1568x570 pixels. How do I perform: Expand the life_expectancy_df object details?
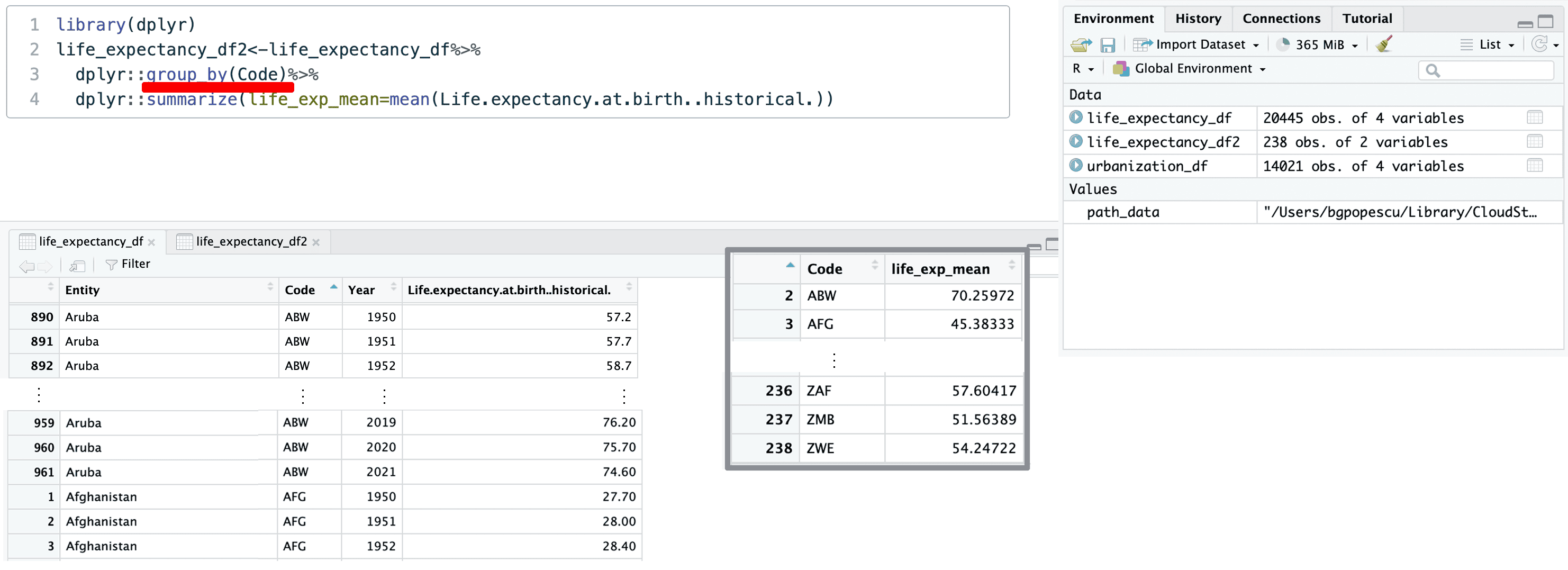point(1075,117)
